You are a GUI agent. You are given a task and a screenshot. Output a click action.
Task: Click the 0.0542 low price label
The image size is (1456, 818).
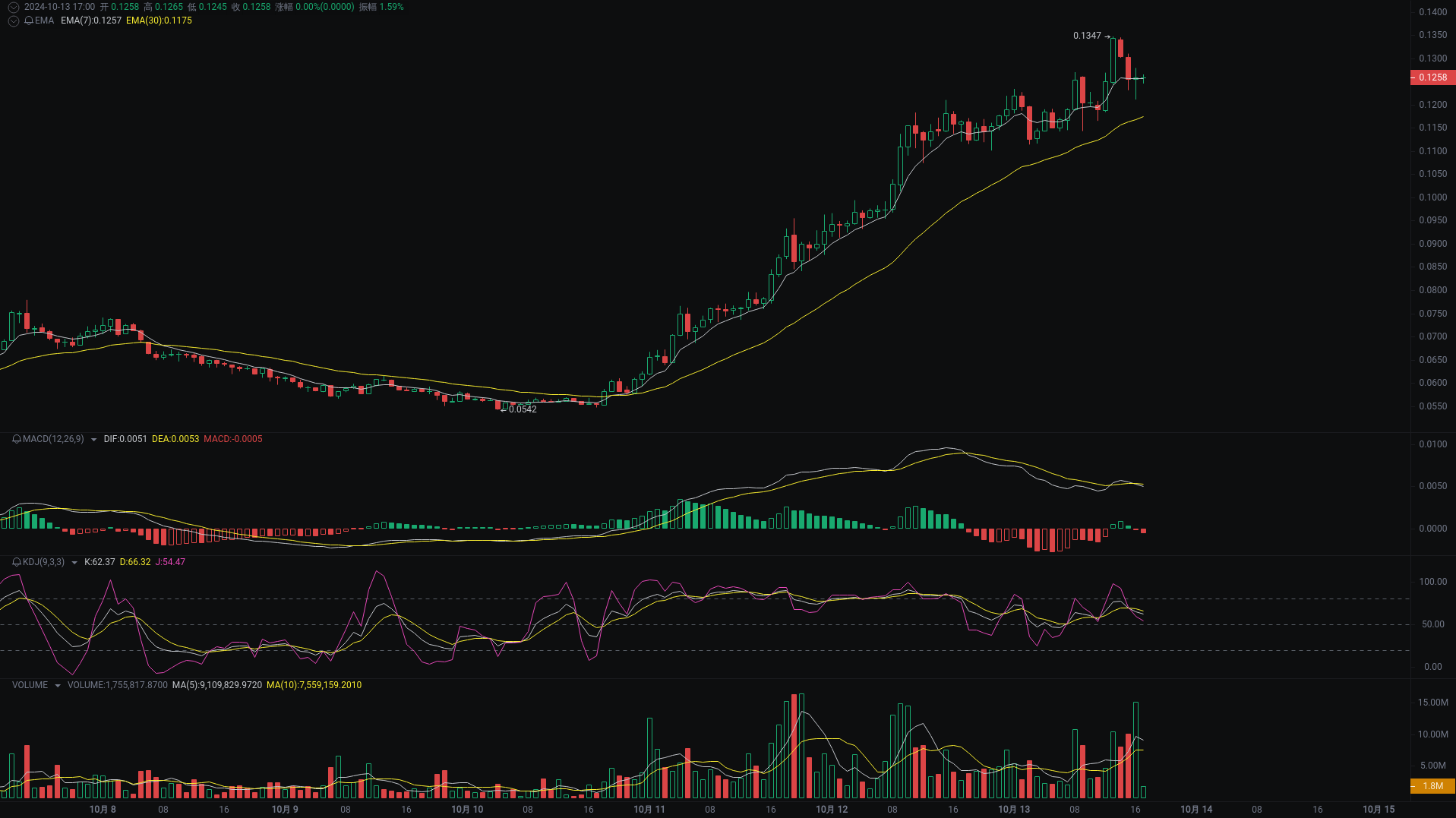point(523,409)
